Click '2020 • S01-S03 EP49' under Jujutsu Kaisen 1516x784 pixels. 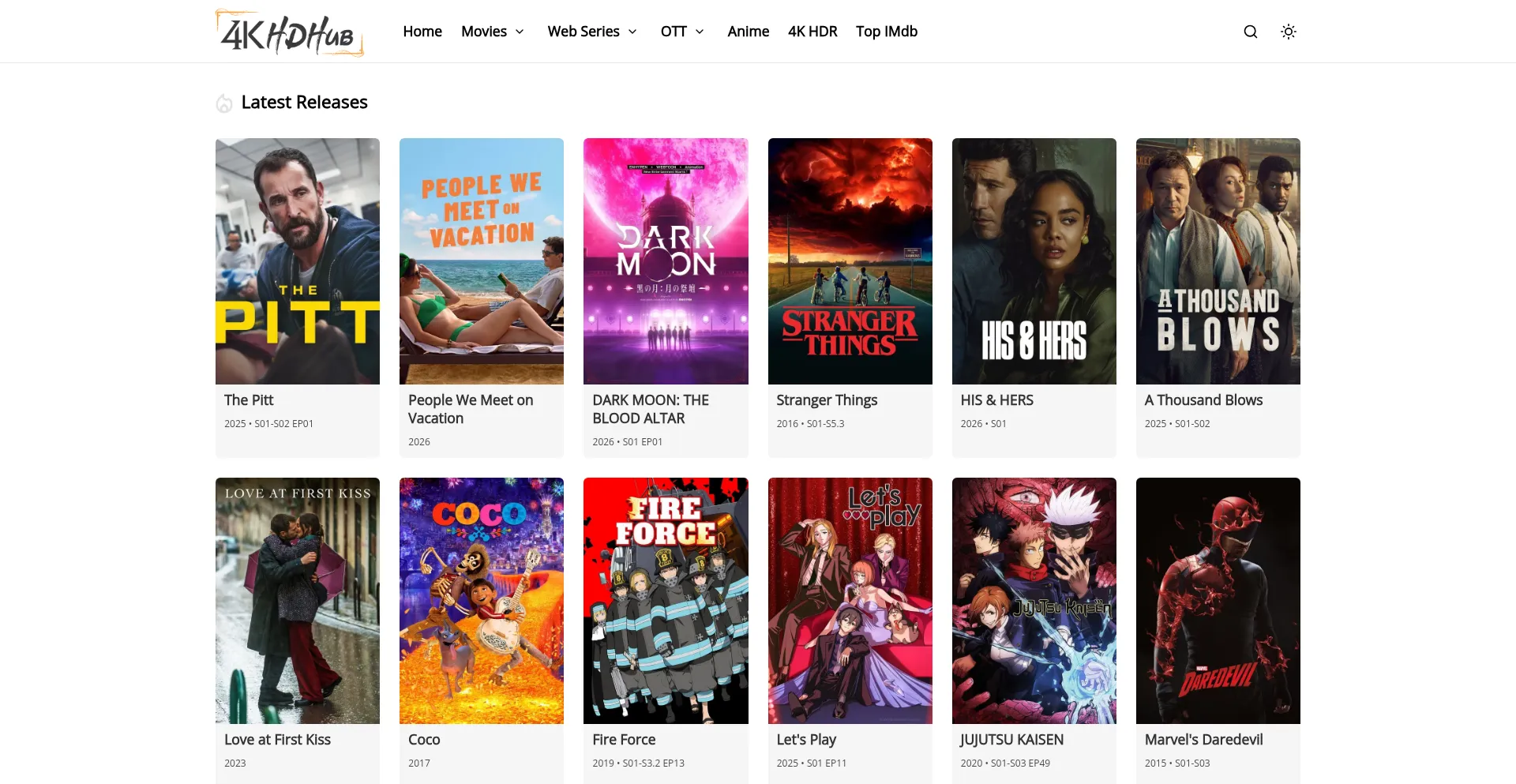(1005, 763)
